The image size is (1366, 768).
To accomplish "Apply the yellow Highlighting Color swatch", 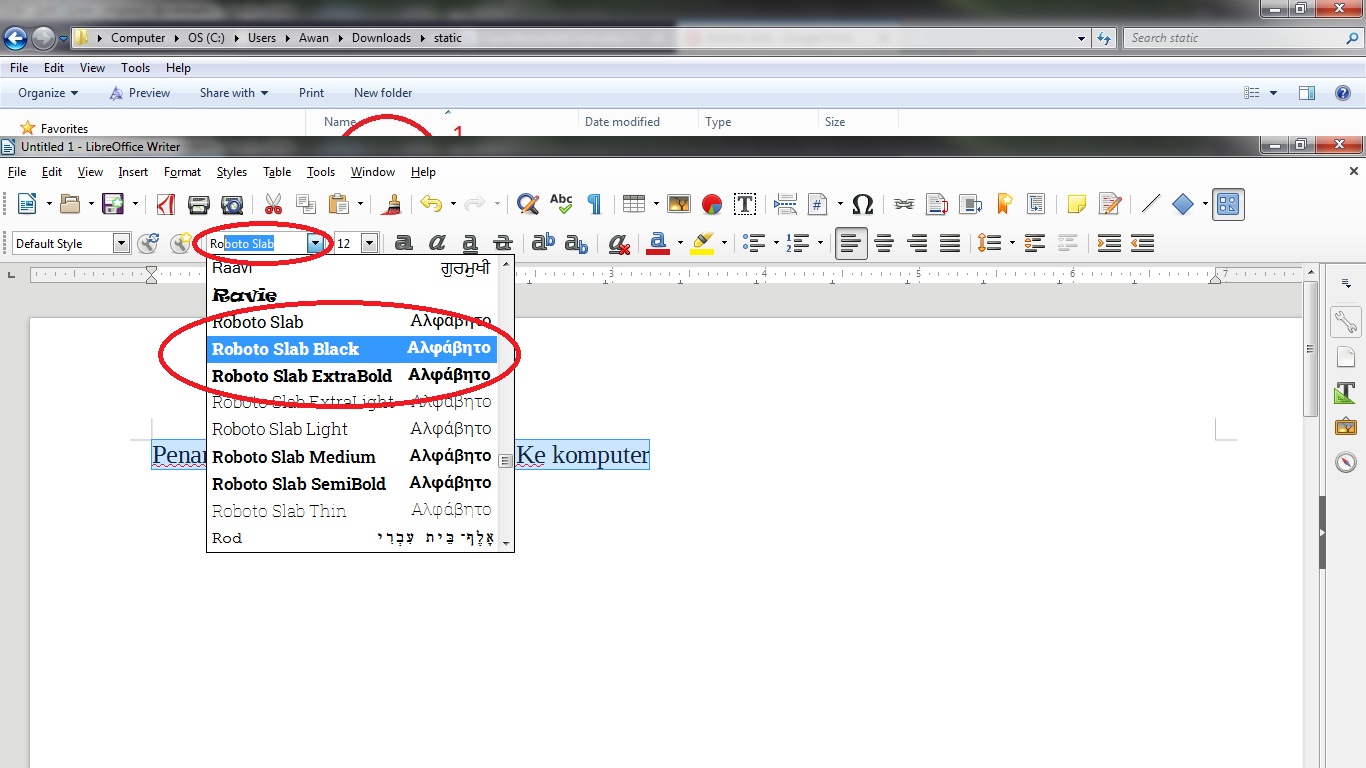I will click(x=702, y=243).
